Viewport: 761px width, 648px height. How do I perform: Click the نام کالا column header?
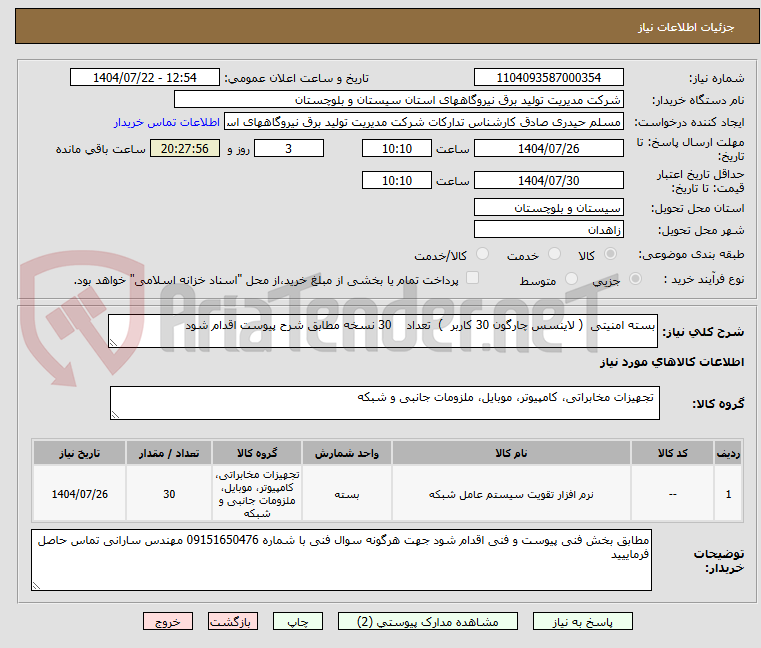tap(511, 453)
